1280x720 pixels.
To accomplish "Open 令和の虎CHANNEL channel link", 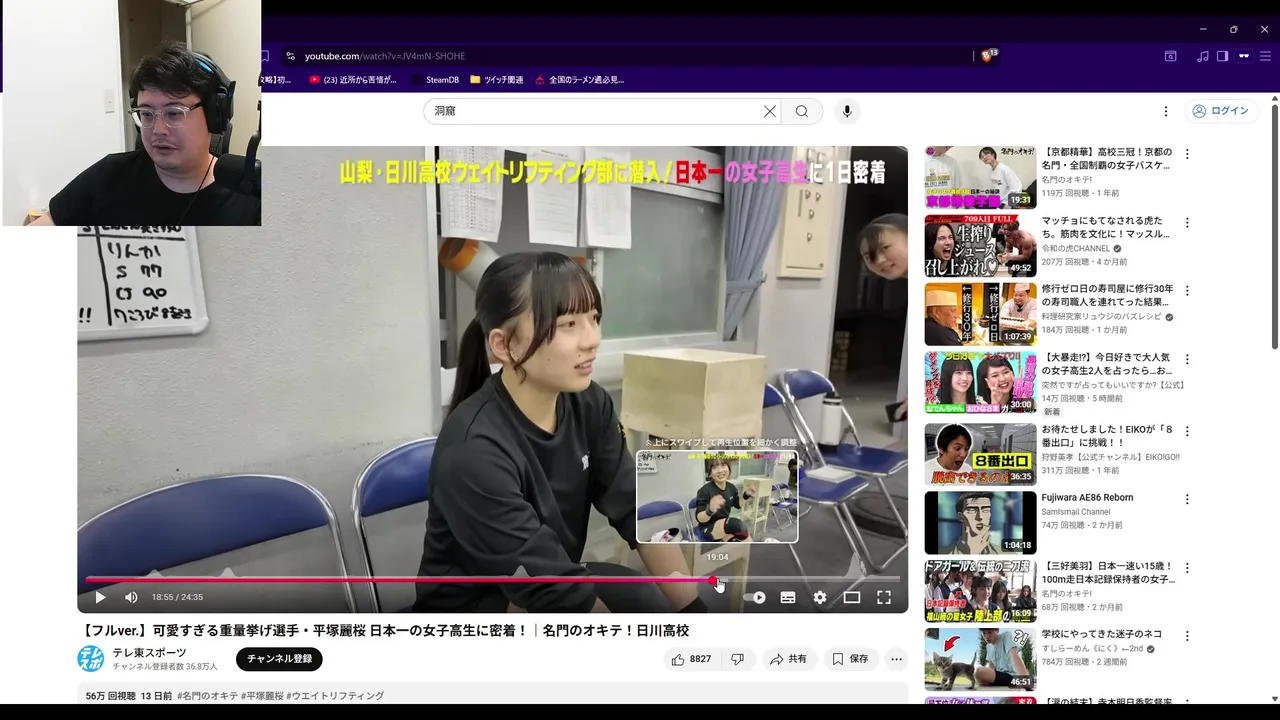I will tap(1076, 248).
